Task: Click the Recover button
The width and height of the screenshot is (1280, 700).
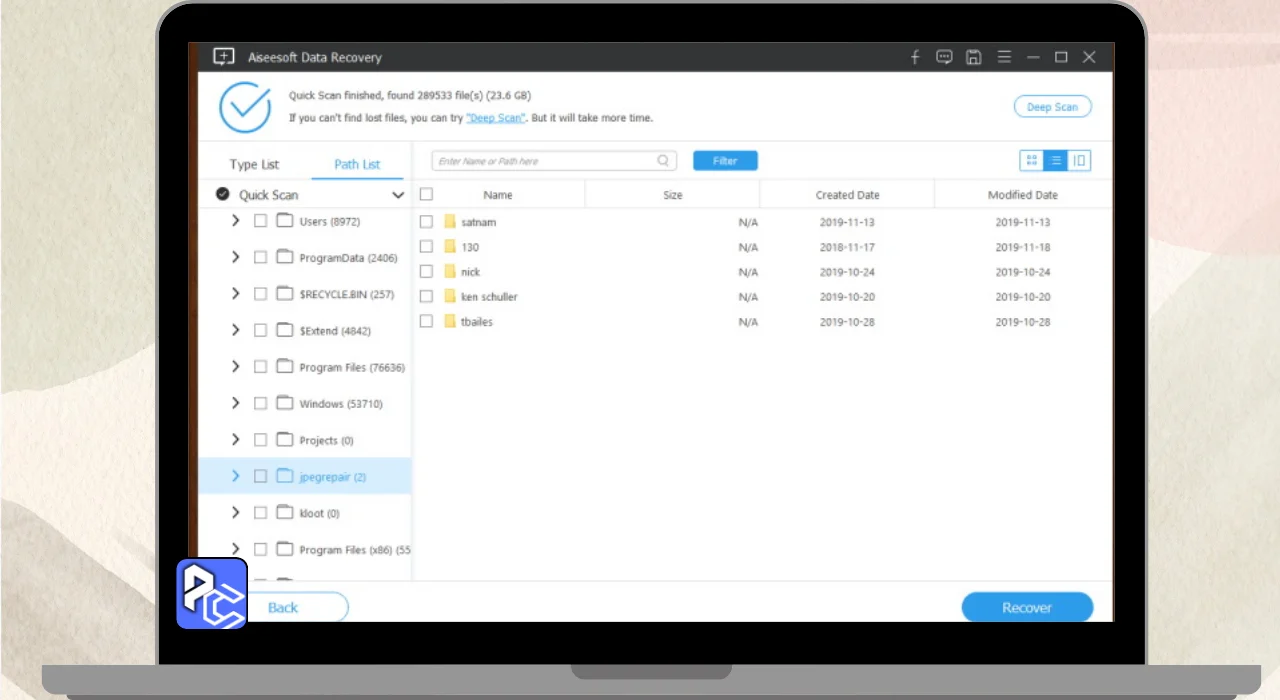Action: tap(1027, 607)
